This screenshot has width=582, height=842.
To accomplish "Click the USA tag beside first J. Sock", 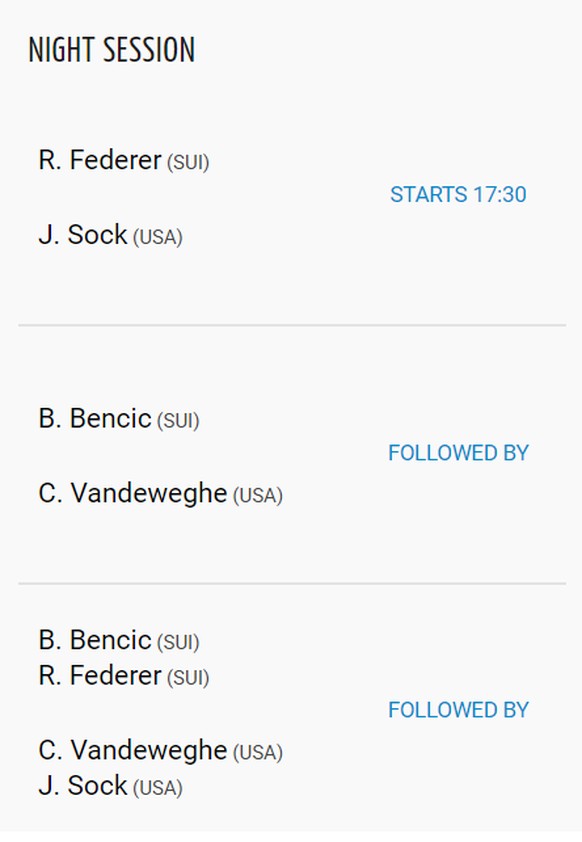I will 158,237.
